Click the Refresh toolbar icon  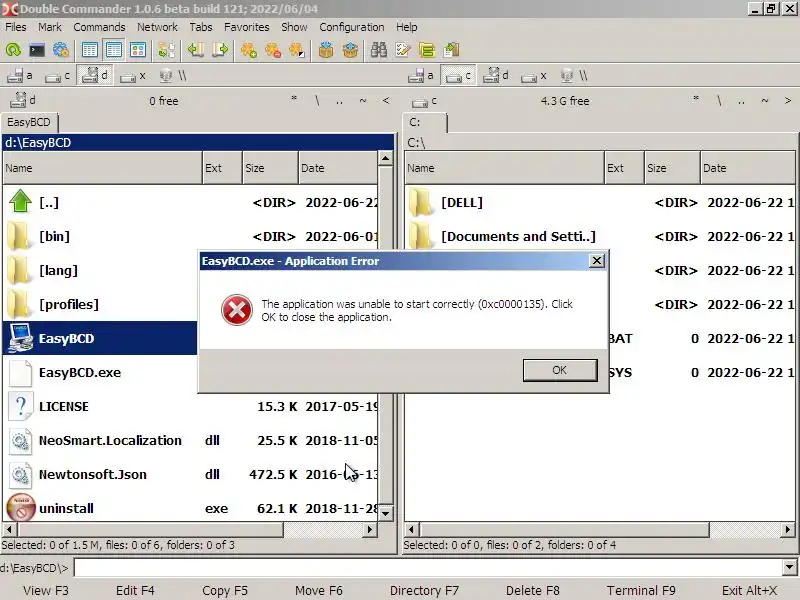click(13, 50)
